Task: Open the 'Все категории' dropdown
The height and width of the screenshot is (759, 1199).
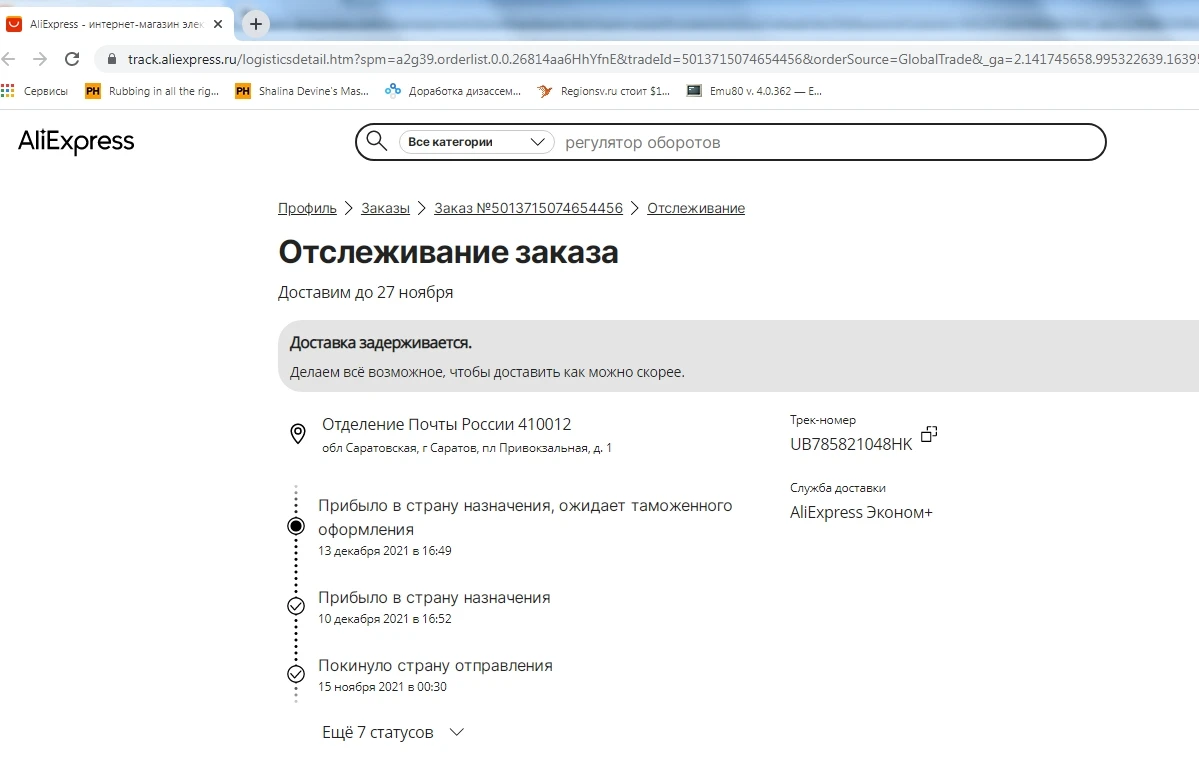Action: click(476, 141)
